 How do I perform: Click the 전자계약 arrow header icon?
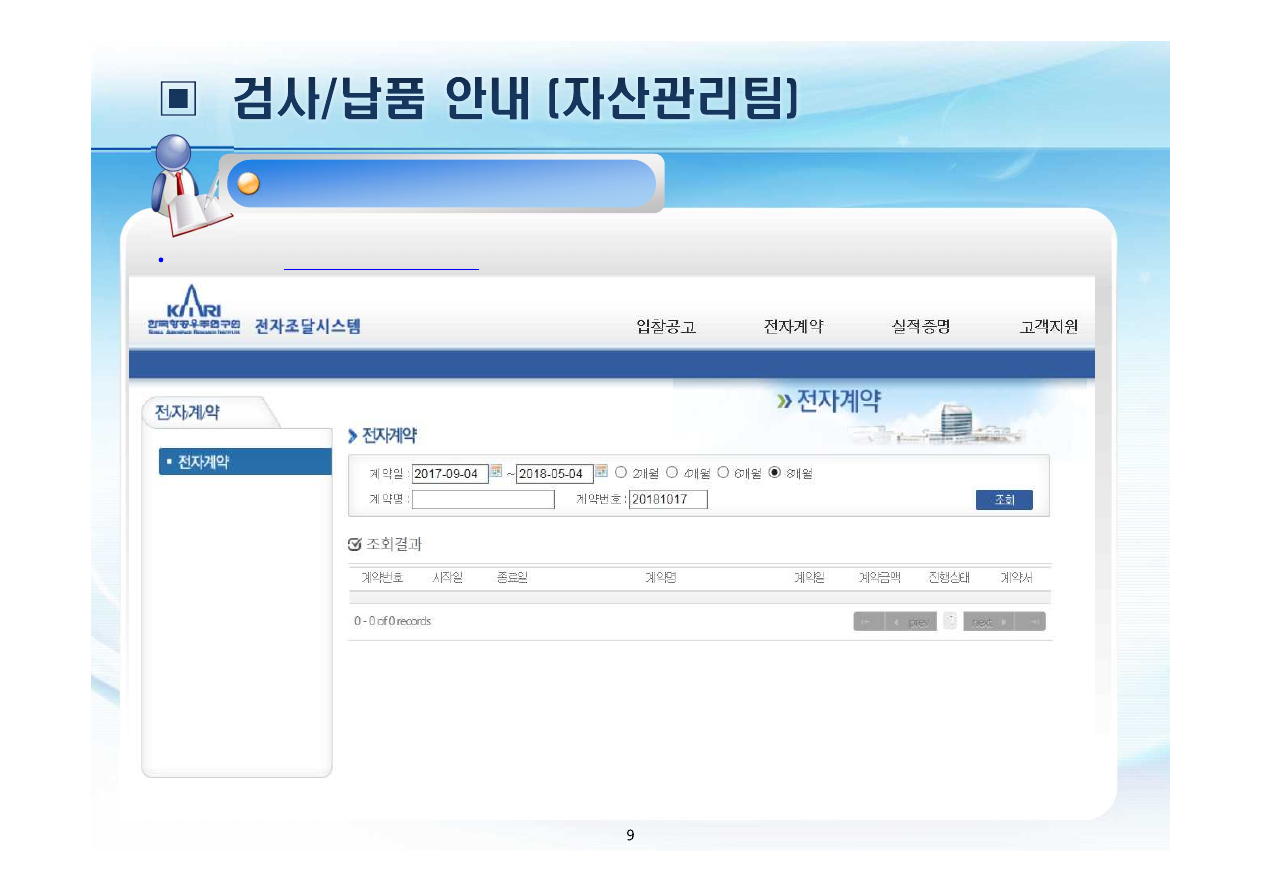point(352,435)
